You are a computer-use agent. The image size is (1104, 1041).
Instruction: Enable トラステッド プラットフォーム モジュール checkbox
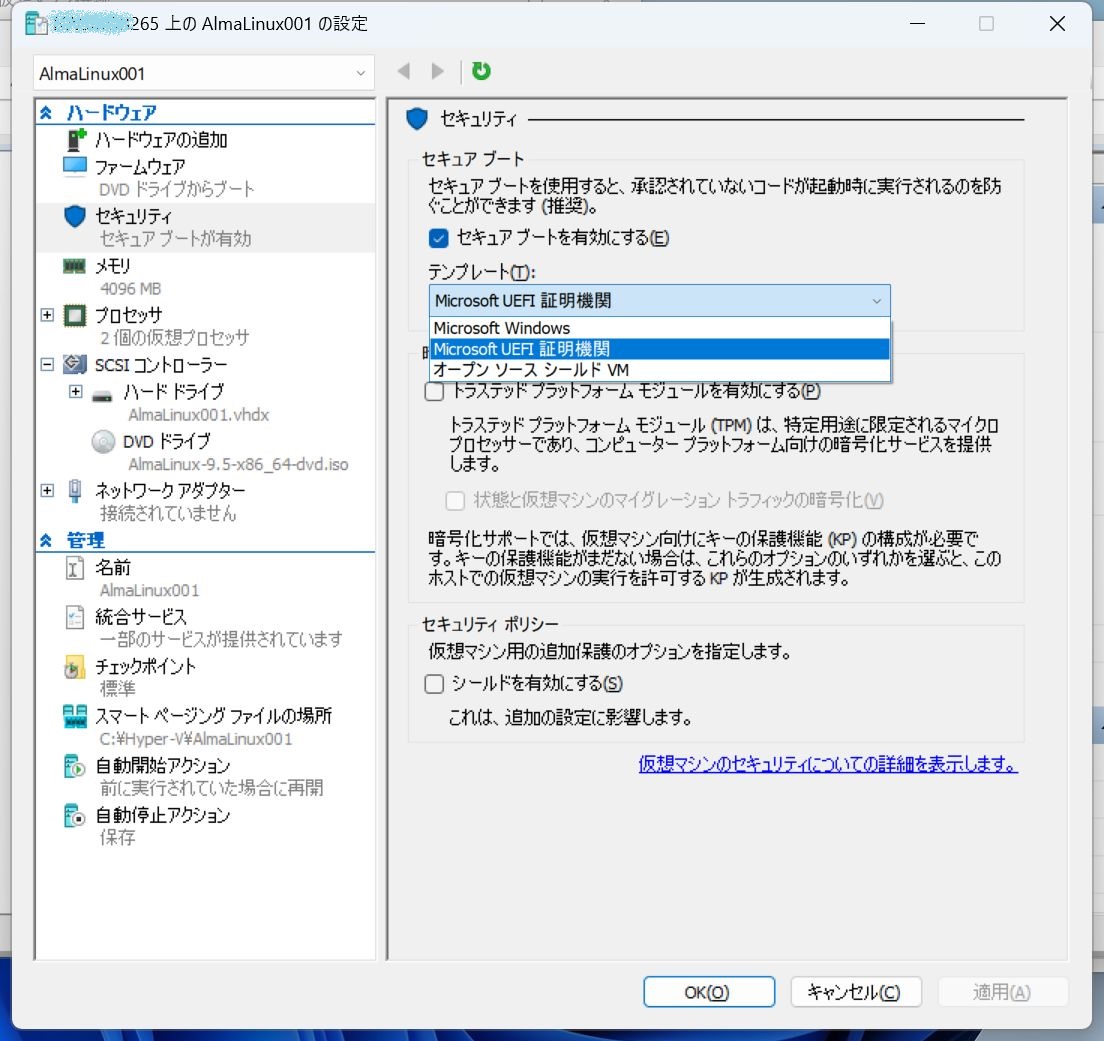pyautogui.click(x=434, y=392)
